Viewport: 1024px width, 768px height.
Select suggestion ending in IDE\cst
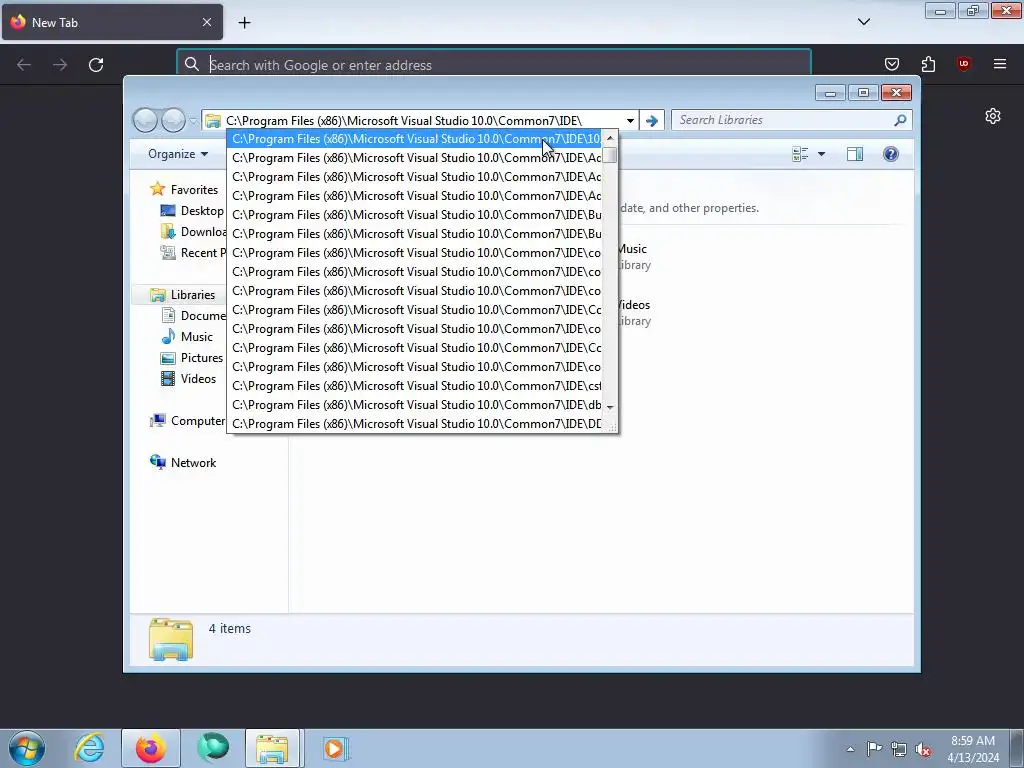coord(415,386)
